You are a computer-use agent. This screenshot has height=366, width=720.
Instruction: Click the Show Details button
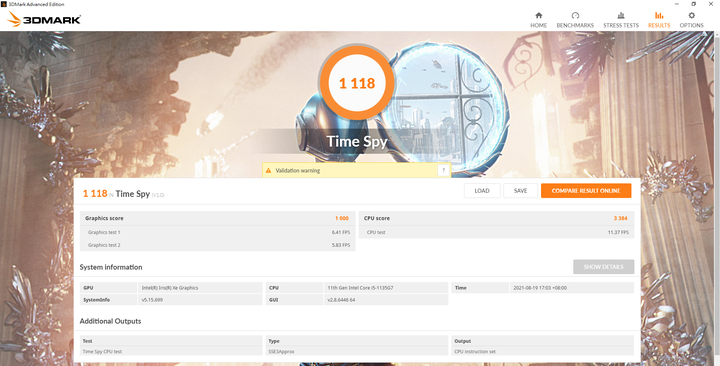pos(603,267)
